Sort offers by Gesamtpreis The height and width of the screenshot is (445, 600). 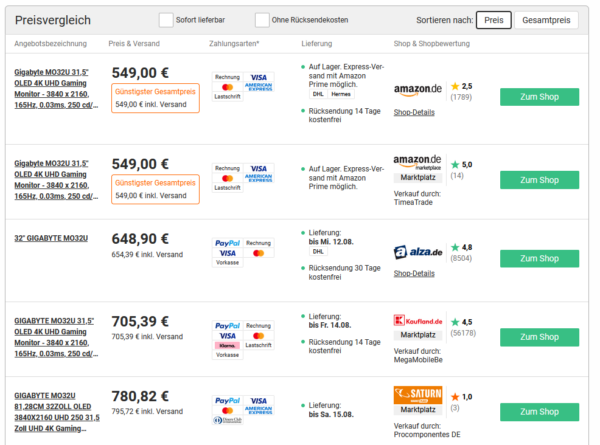546,20
